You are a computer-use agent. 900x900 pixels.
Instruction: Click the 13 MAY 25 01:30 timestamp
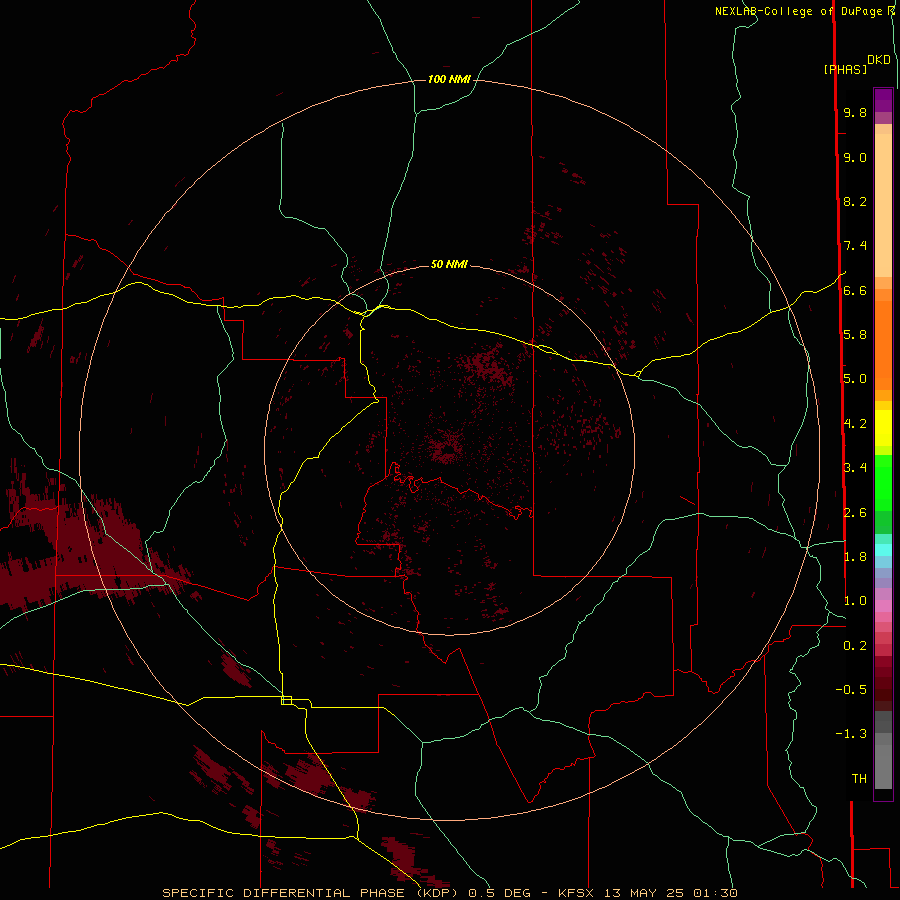pyautogui.click(x=670, y=893)
